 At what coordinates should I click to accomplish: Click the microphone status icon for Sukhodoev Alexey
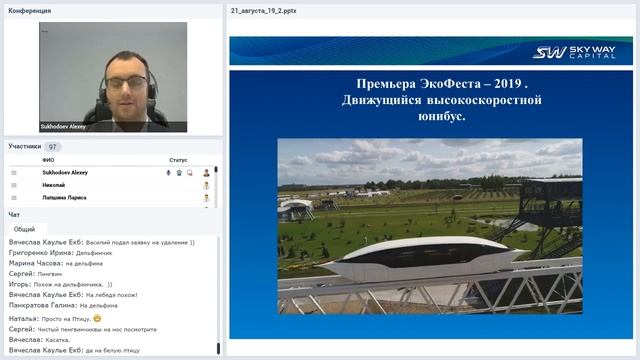click(x=168, y=173)
